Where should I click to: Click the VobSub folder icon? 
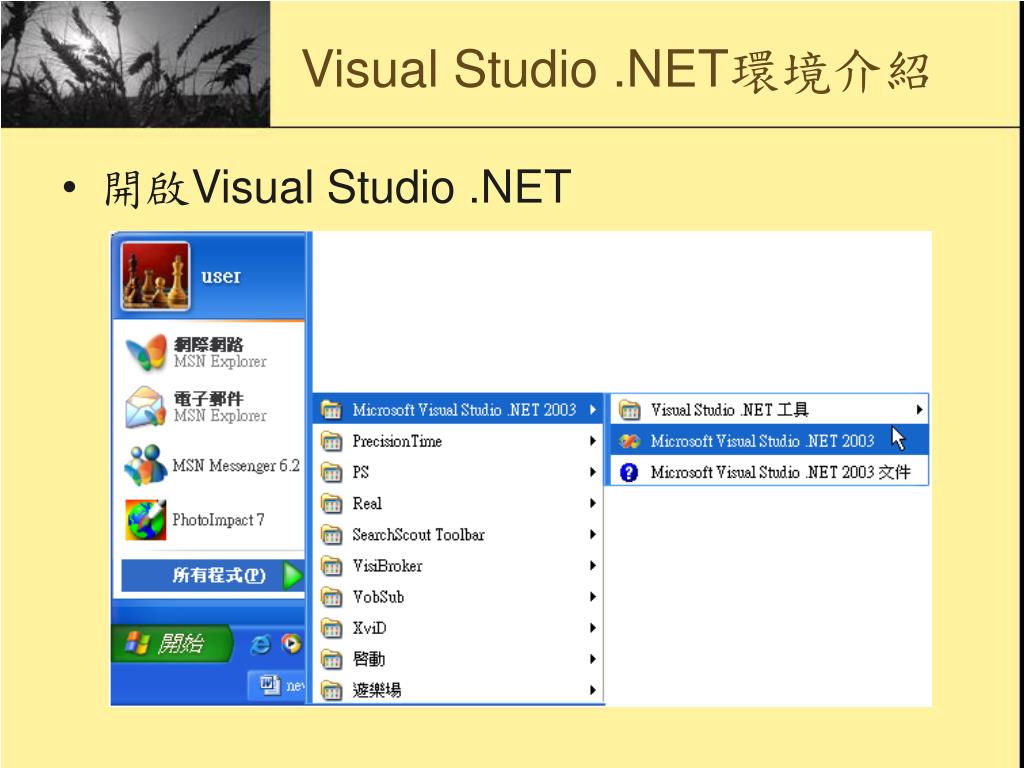point(332,598)
